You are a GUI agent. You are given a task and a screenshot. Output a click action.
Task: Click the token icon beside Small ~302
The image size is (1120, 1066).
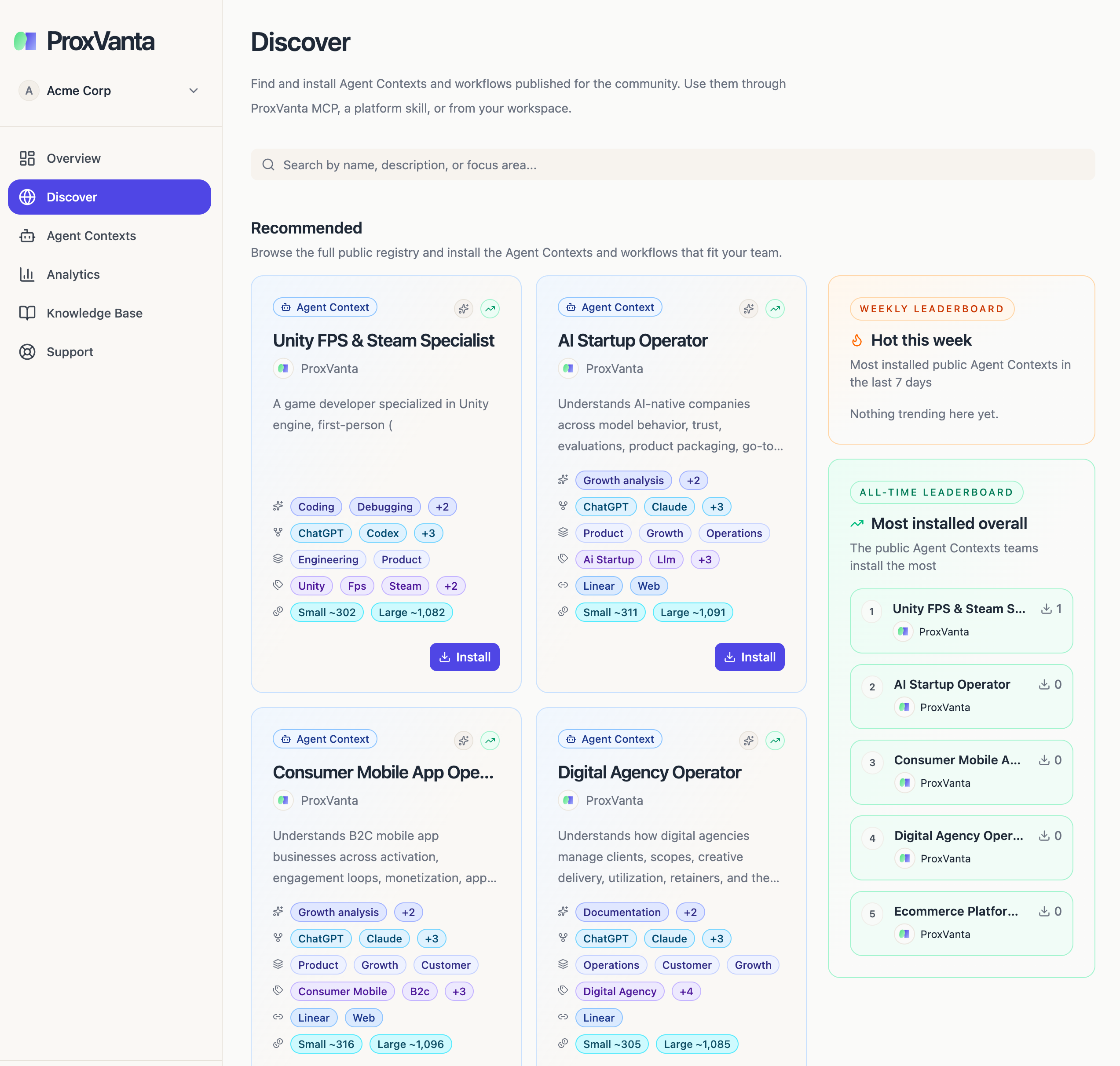tap(278, 611)
